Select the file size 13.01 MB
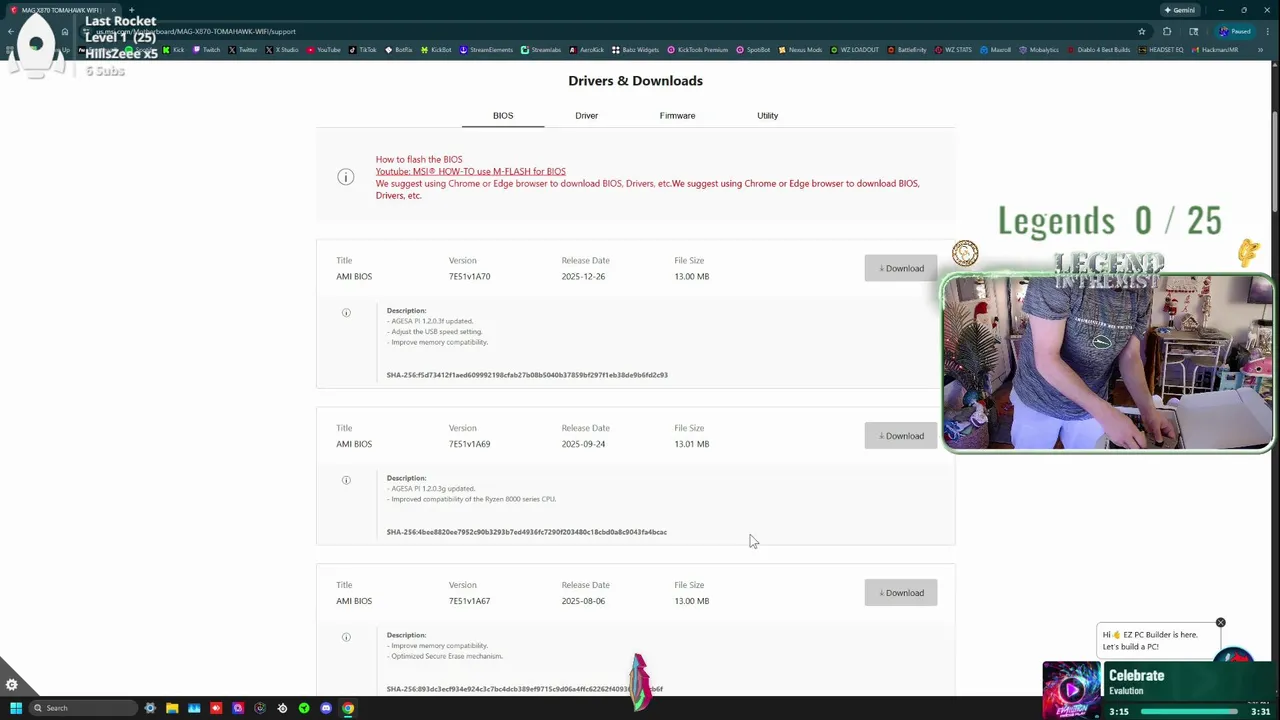This screenshot has width=1280, height=720. [x=691, y=444]
